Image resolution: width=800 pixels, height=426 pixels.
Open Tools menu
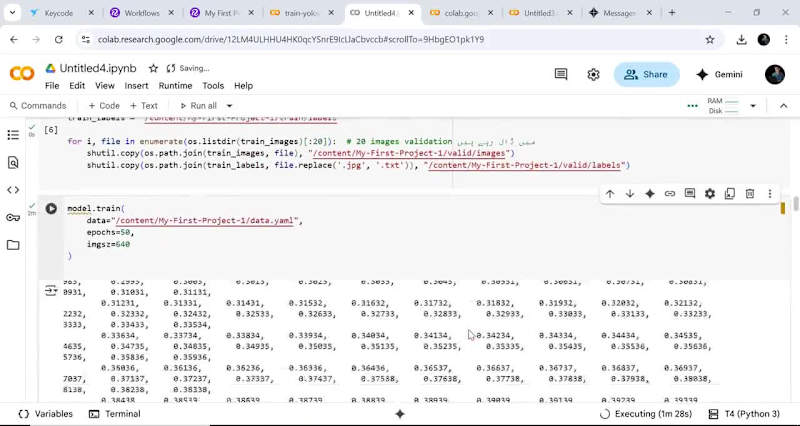point(213,86)
